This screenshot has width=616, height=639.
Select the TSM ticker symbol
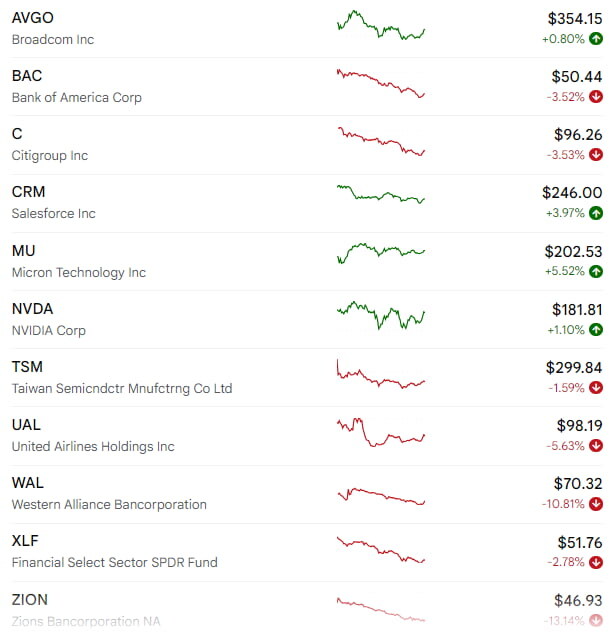point(27,366)
